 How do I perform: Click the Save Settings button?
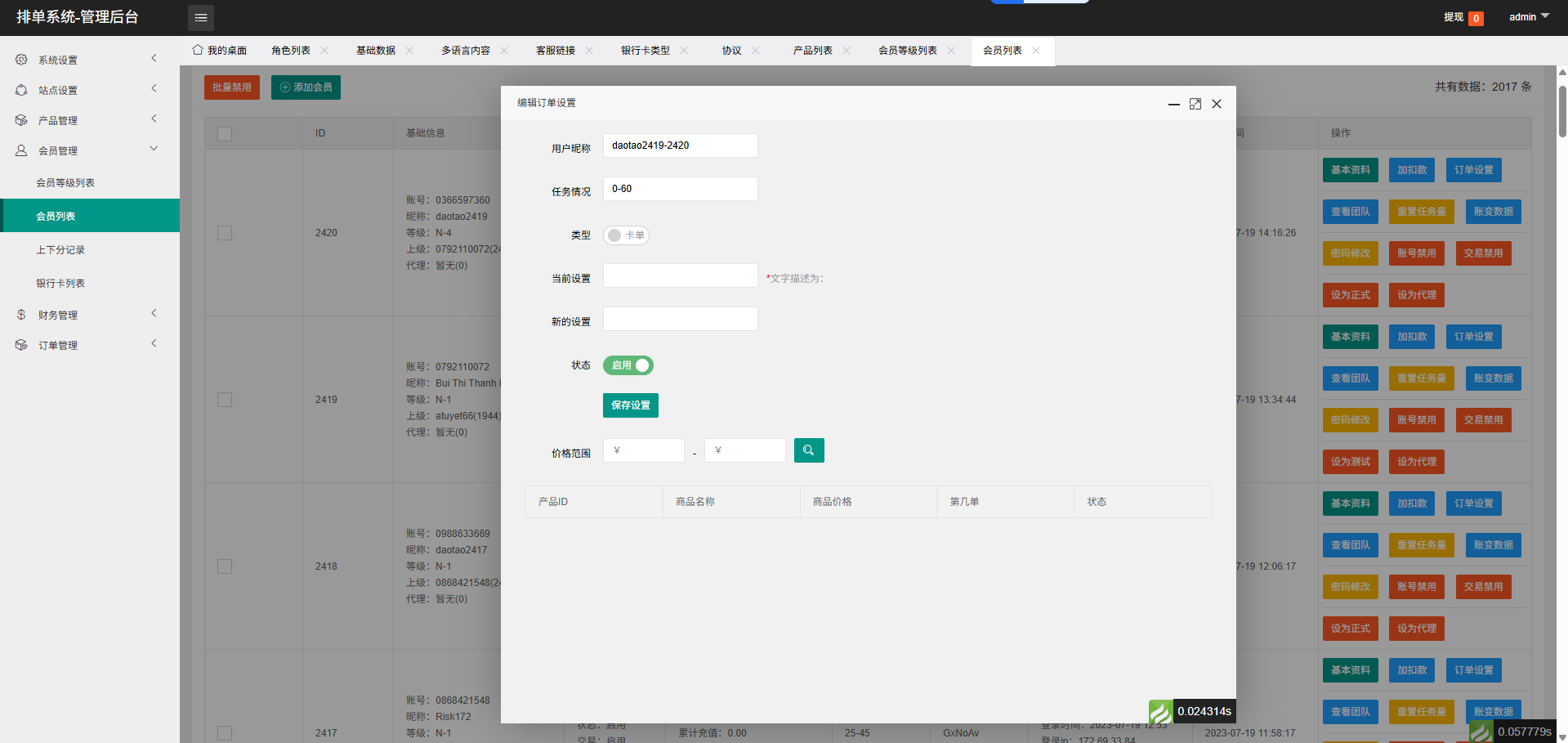pyautogui.click(x=630, y=405)
